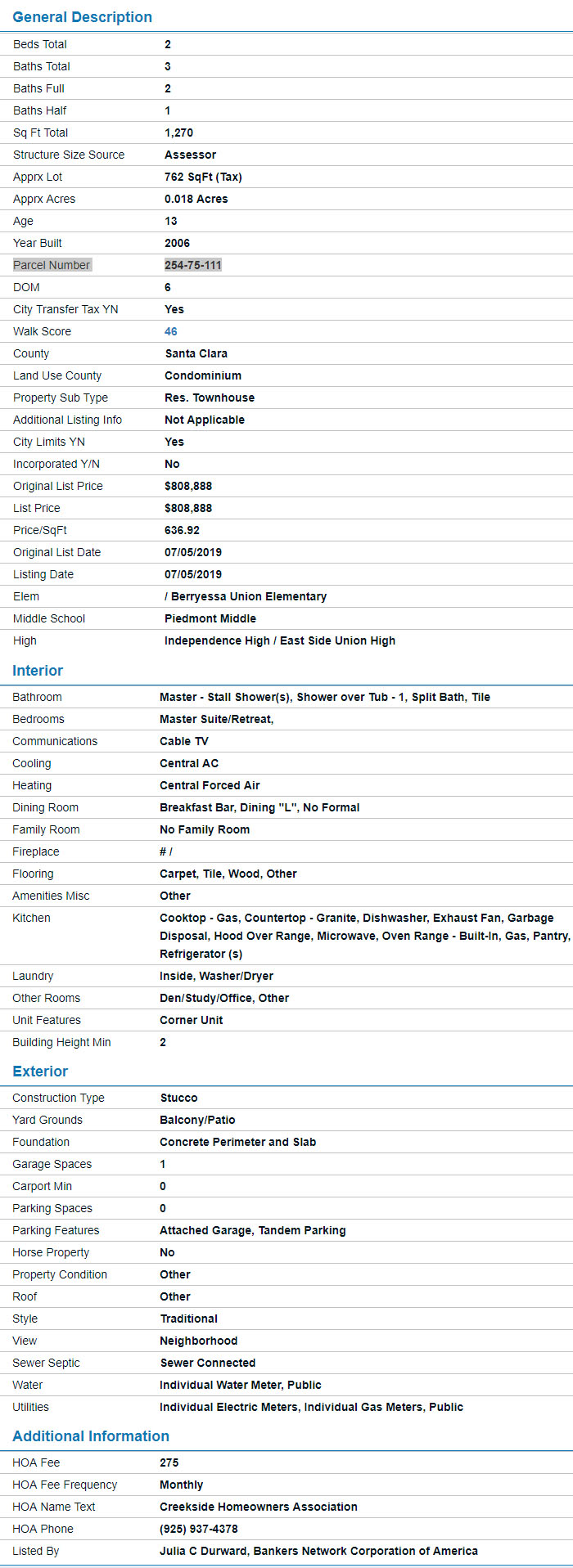This screenshot has width=573, height=1568.
Task: Click the Foundation value Concrete Perimeter and Slab
Action: (x=238, y=1142)
